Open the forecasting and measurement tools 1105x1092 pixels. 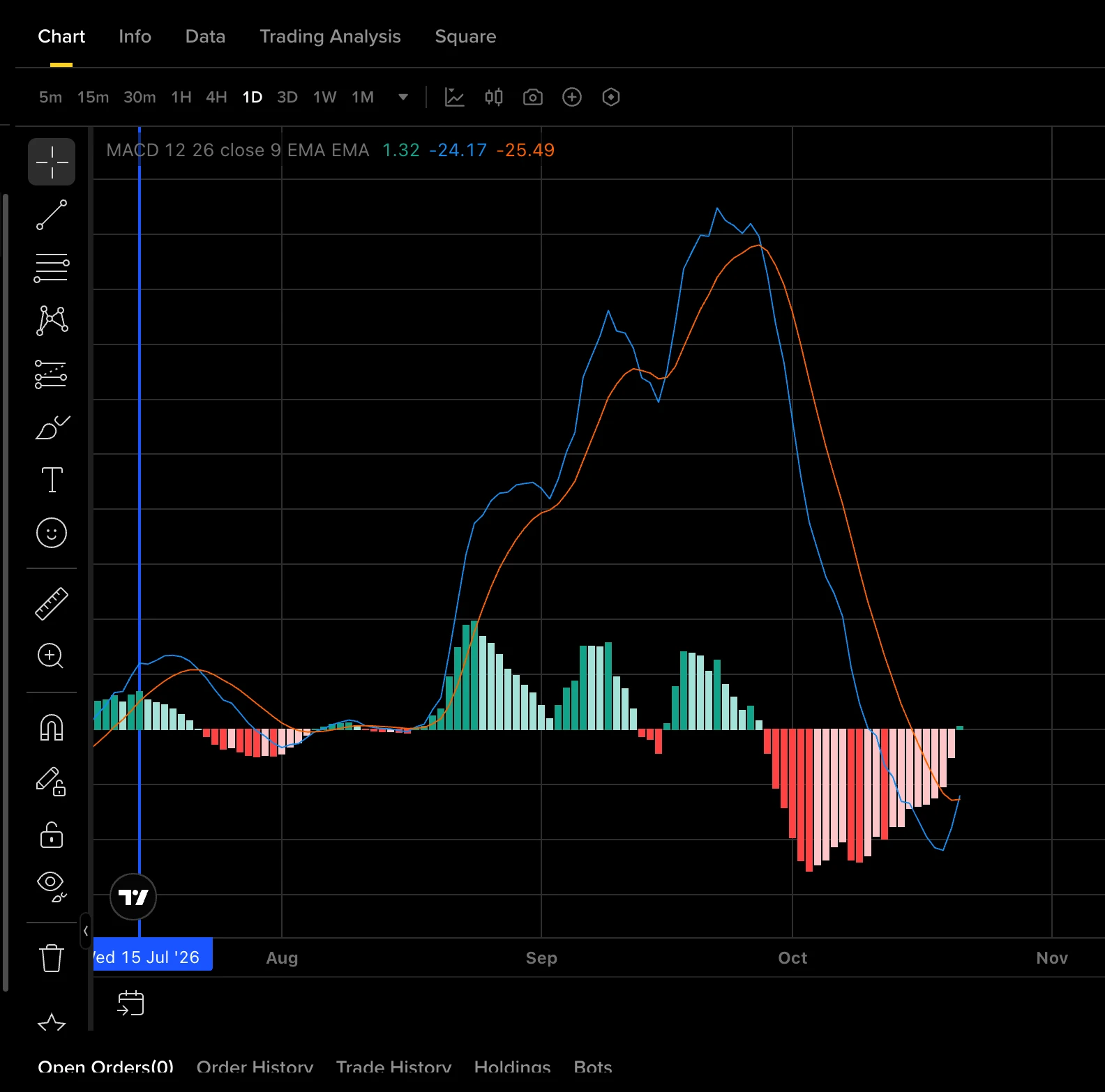point(52,374)
